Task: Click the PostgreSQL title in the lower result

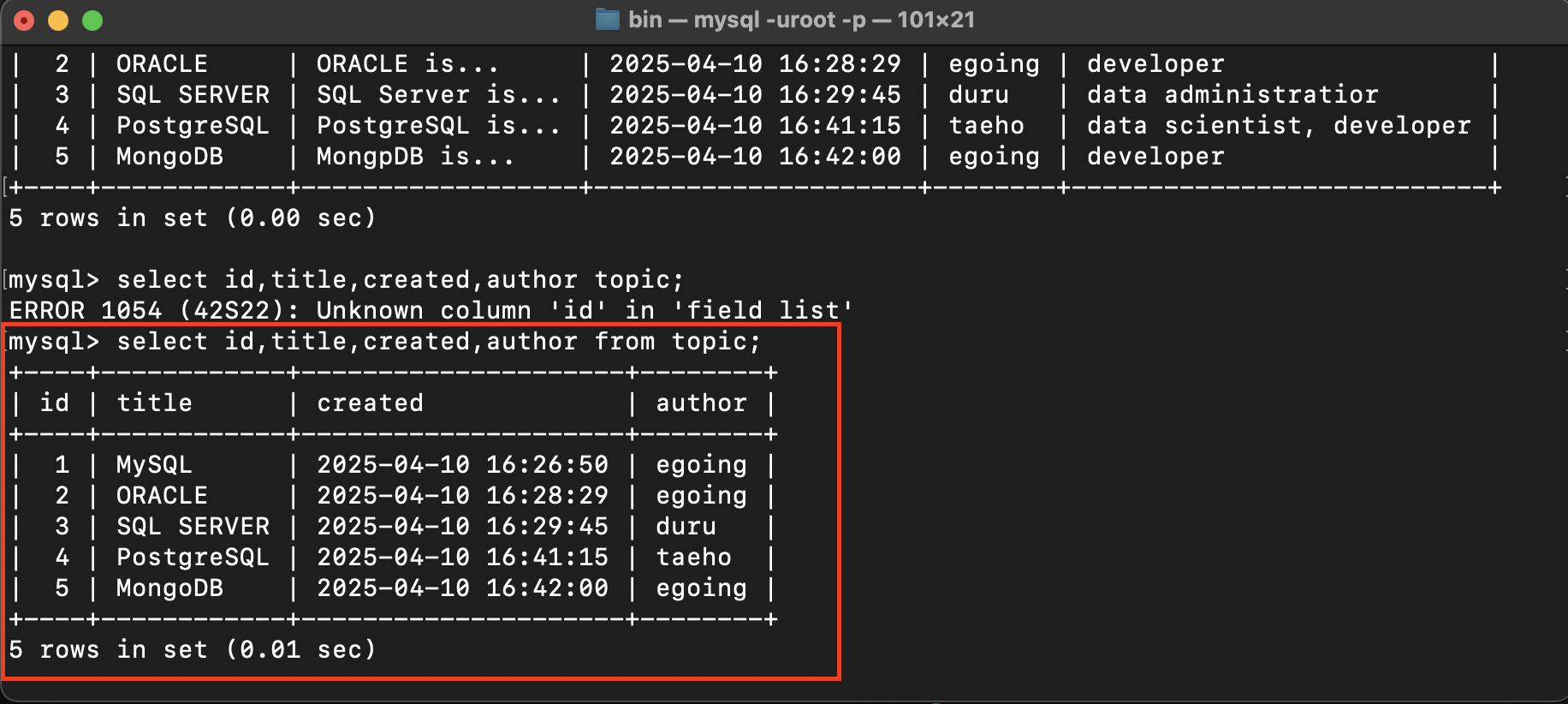Action: click(193, 558)
